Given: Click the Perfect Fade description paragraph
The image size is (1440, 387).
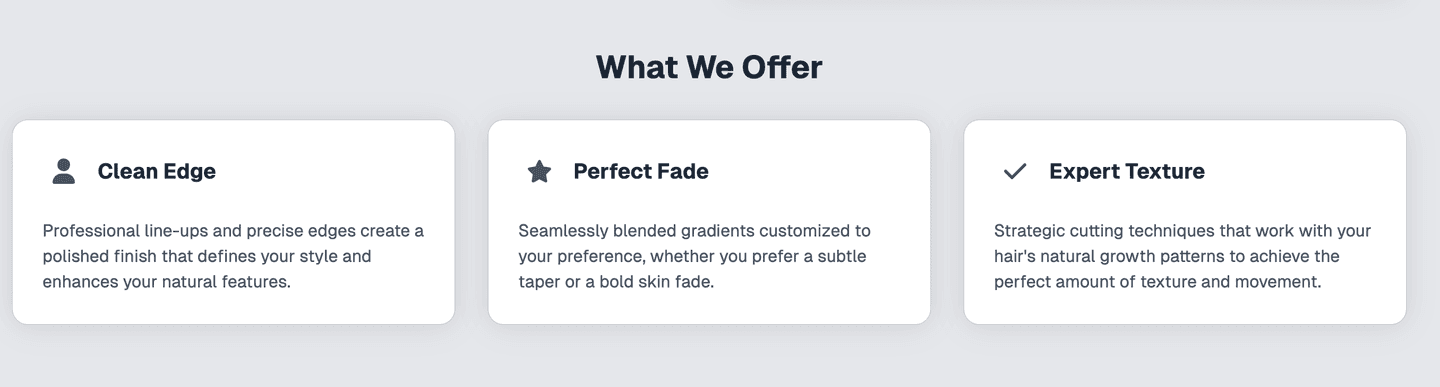Looking at the screenshot, I should 695,256.
